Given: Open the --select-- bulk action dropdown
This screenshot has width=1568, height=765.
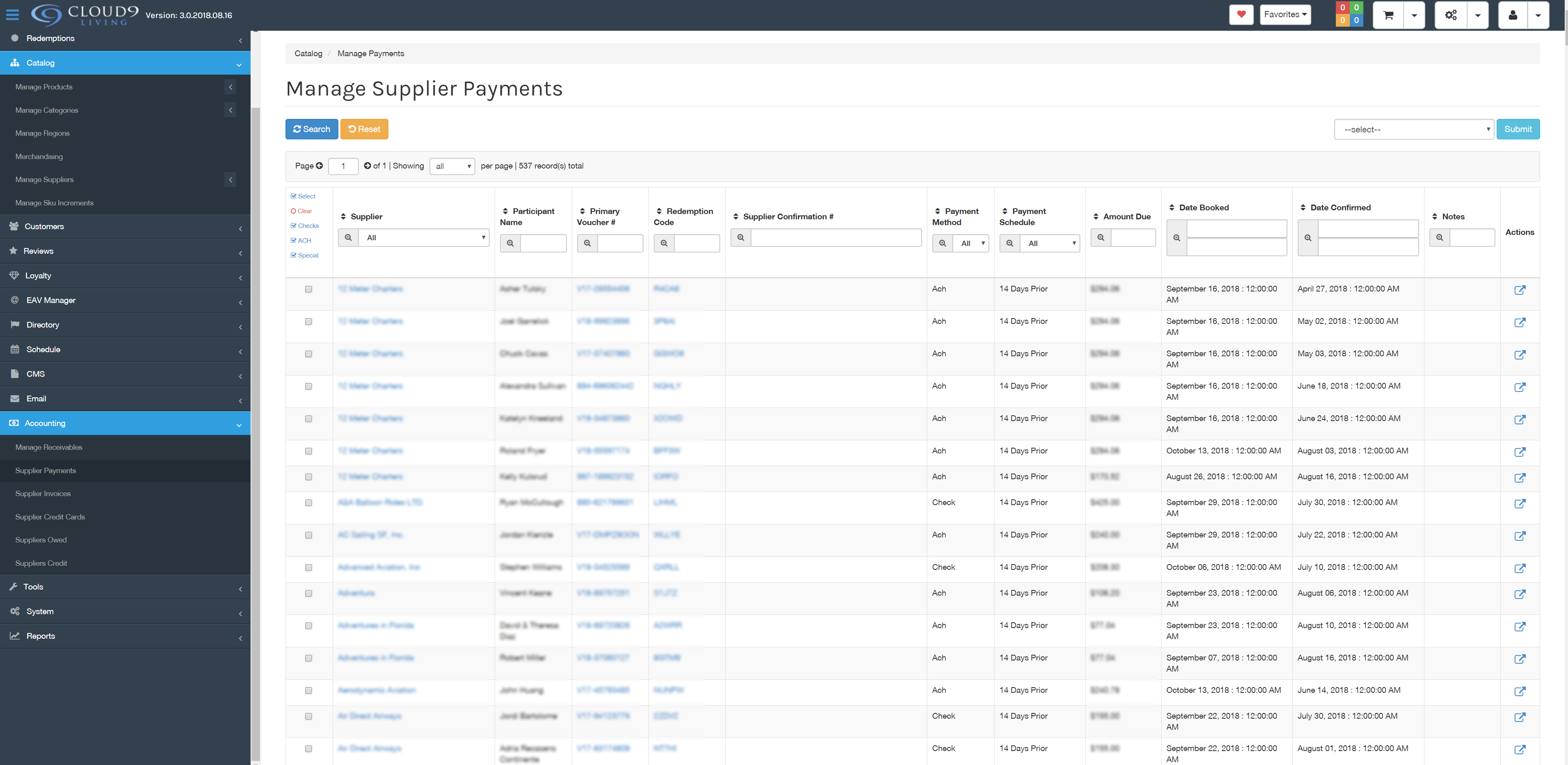Looking at the screenshot, I should pyautogui.click(x=1413, y=130).
